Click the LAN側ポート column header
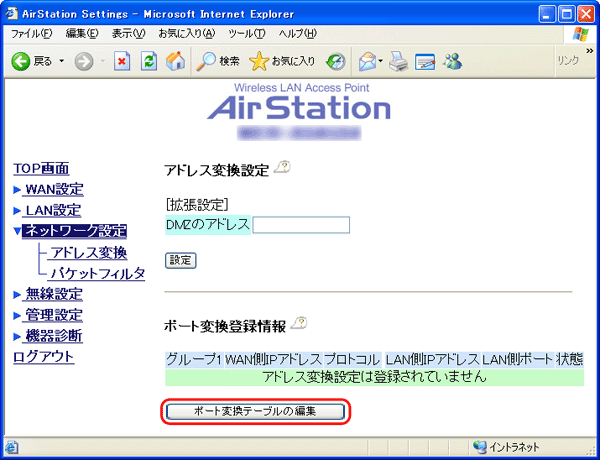This screenshot has width=600, height=460. click(x=517, y=360)
